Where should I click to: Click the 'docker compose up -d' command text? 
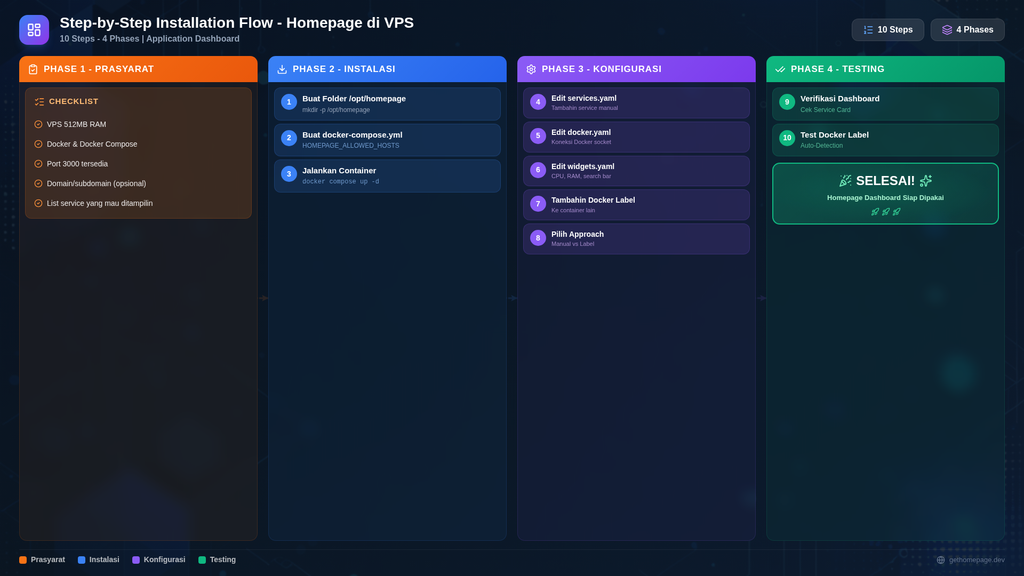point(341,182)
